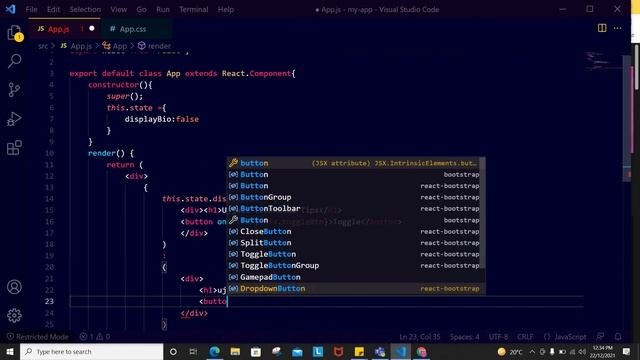Screen dimensions: 640x360
Task: Open Sticky Notes from the taskbar
Action: click(359, 351)
